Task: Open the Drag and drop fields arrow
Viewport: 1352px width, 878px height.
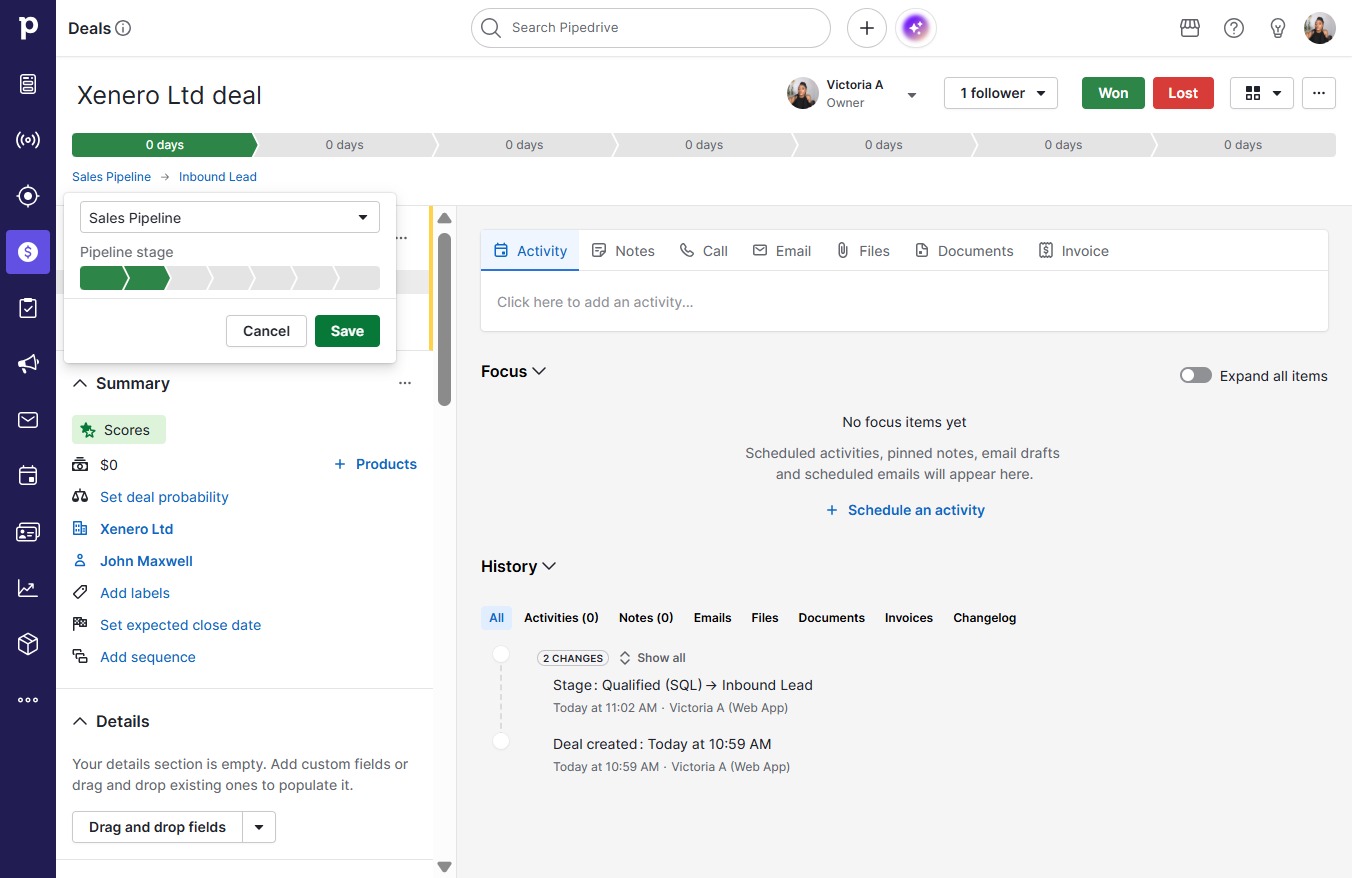Action: coord(259,827)
